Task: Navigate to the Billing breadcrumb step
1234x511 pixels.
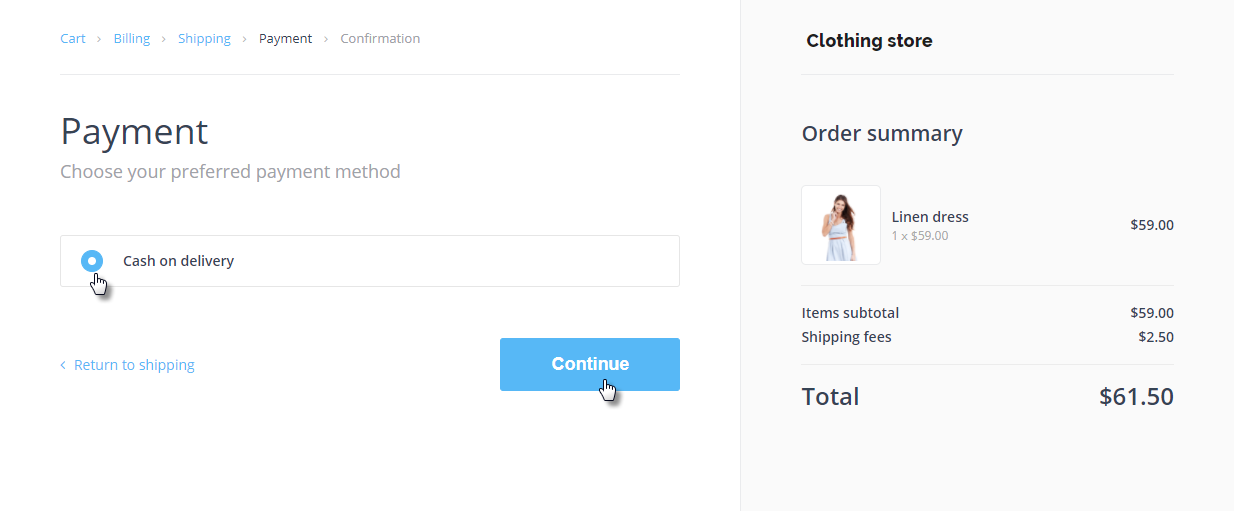Action: (132, 39)
